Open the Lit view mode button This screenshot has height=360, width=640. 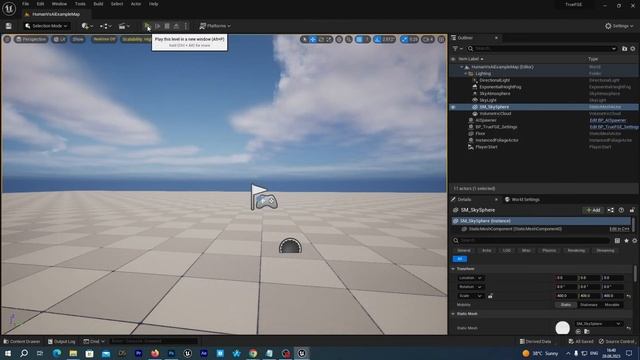60,39
